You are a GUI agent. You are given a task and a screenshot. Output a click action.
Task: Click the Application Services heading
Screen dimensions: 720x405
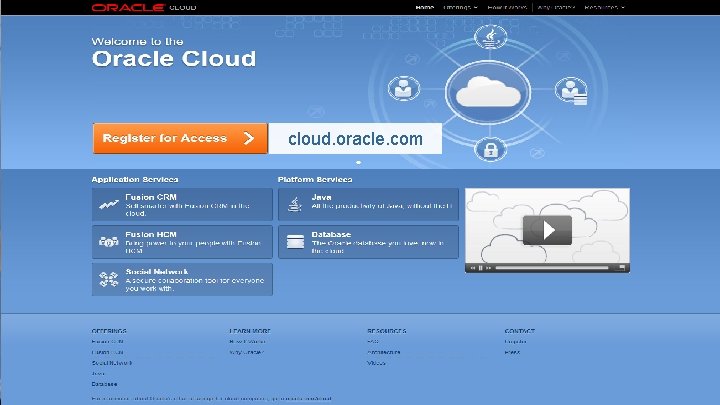tap(135, 180)
